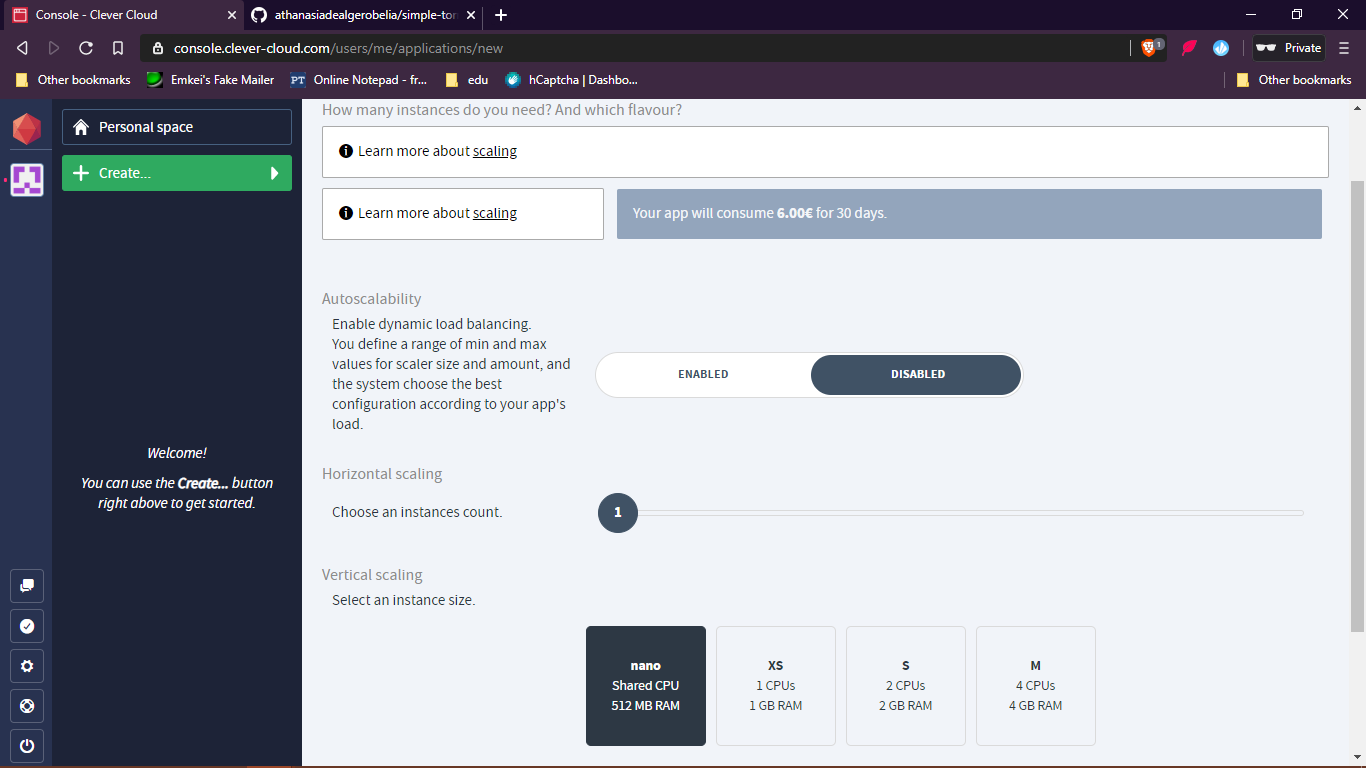The height and width of the screenshot is (768, 1366).
Task: Click the checkmark status icon in sidebar
Action: (x=27, y=626)
